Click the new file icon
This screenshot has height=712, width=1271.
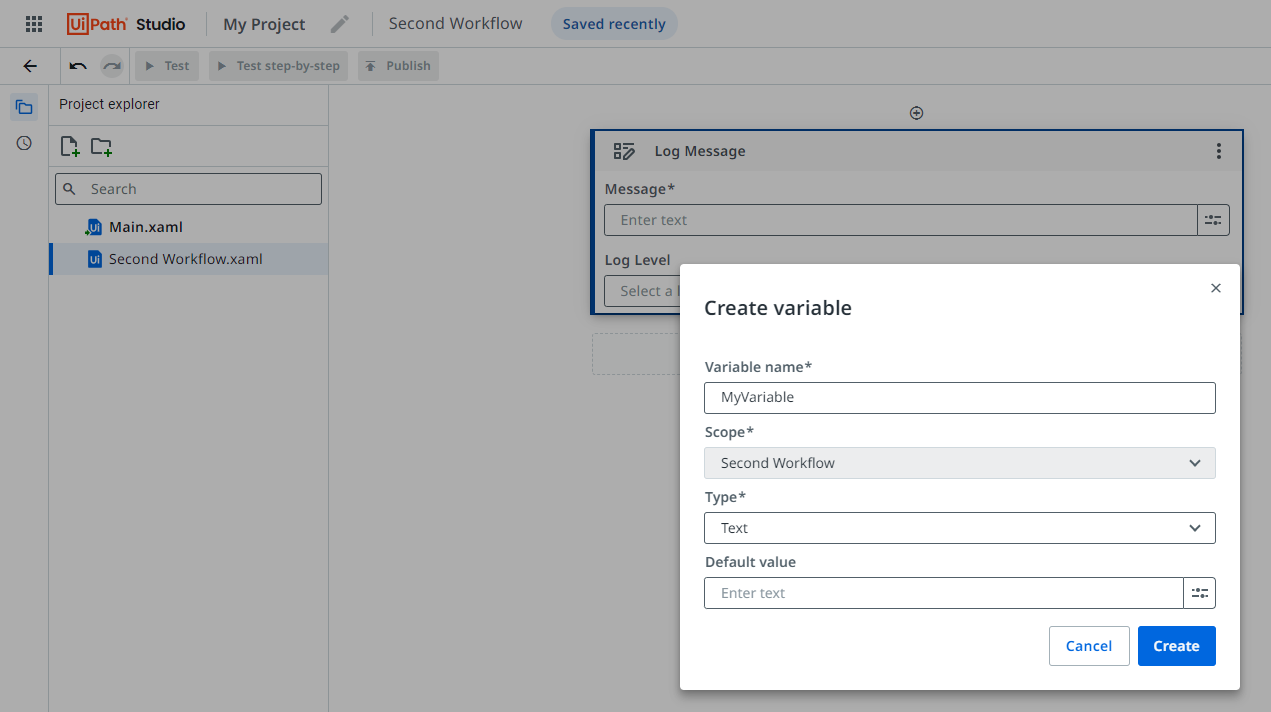[x=70, y=147]
